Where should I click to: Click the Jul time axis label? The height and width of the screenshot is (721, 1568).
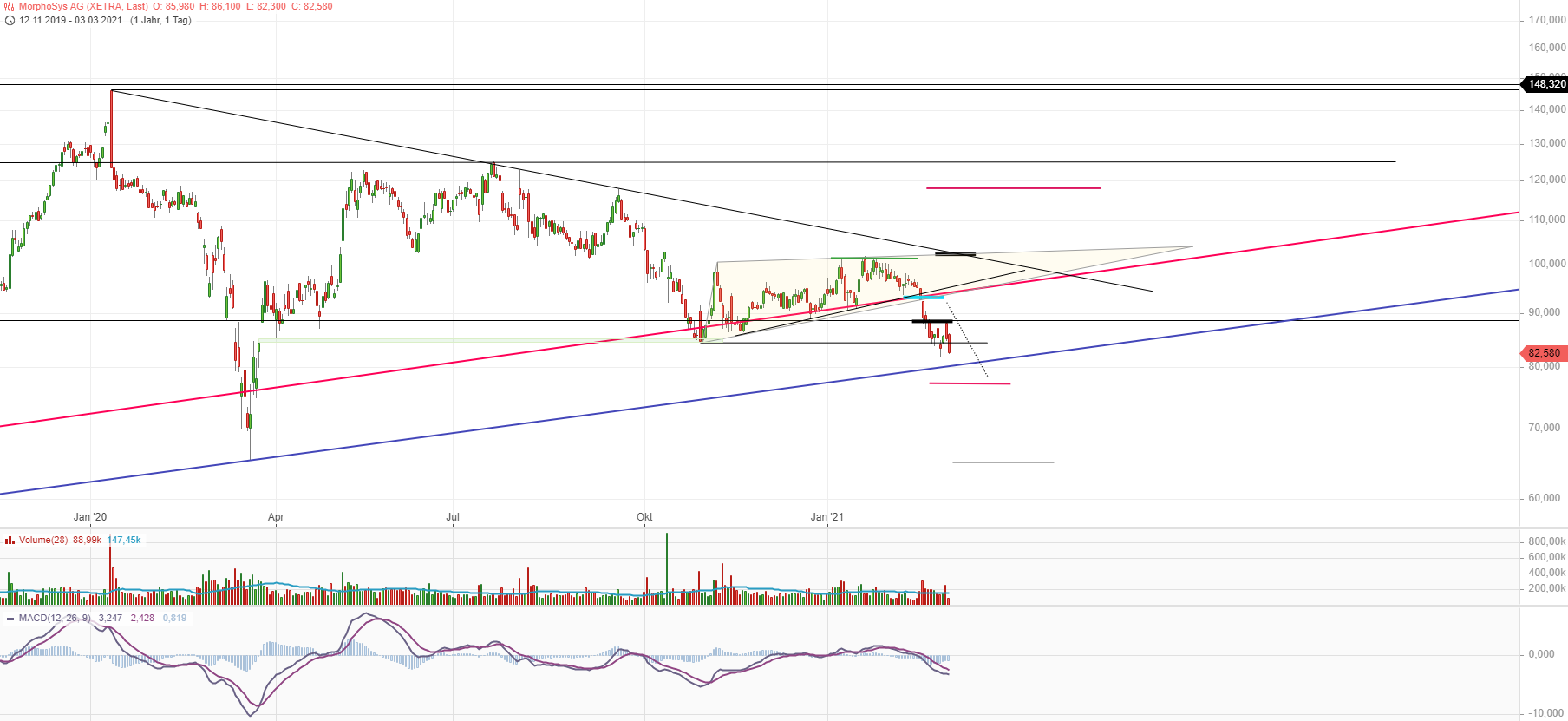[x=453, y=517]
